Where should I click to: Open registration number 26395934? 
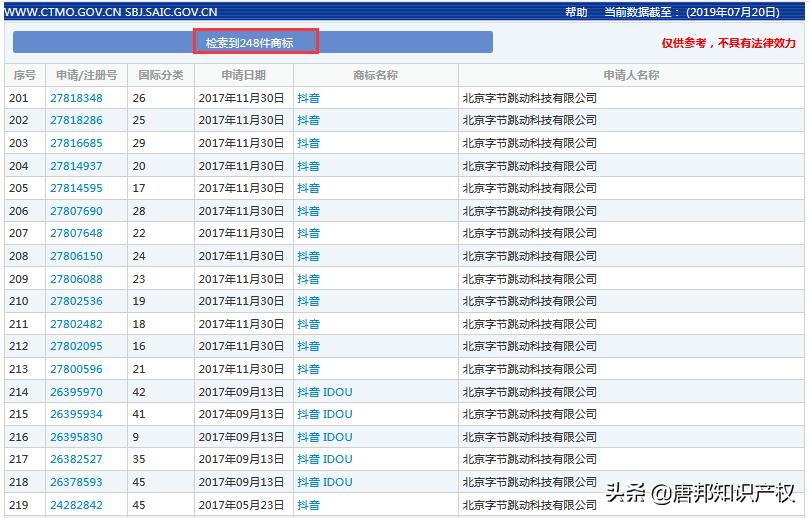coord(76,415)
